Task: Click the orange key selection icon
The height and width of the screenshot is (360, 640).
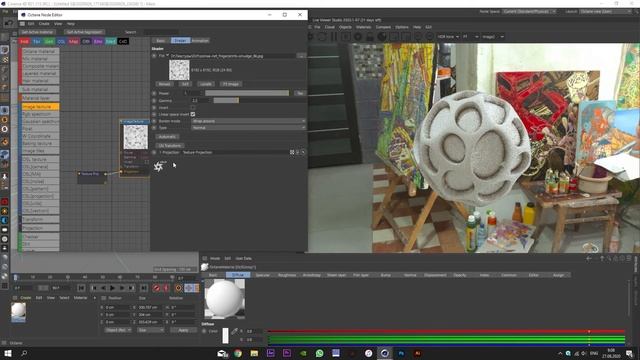Action: point(178,288)
